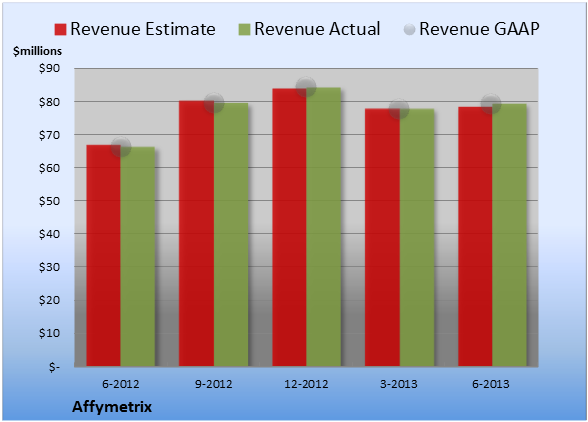Click the '$90' y-axis value
The height and width of the screenshot is (422, 588).
coord(49,69)
